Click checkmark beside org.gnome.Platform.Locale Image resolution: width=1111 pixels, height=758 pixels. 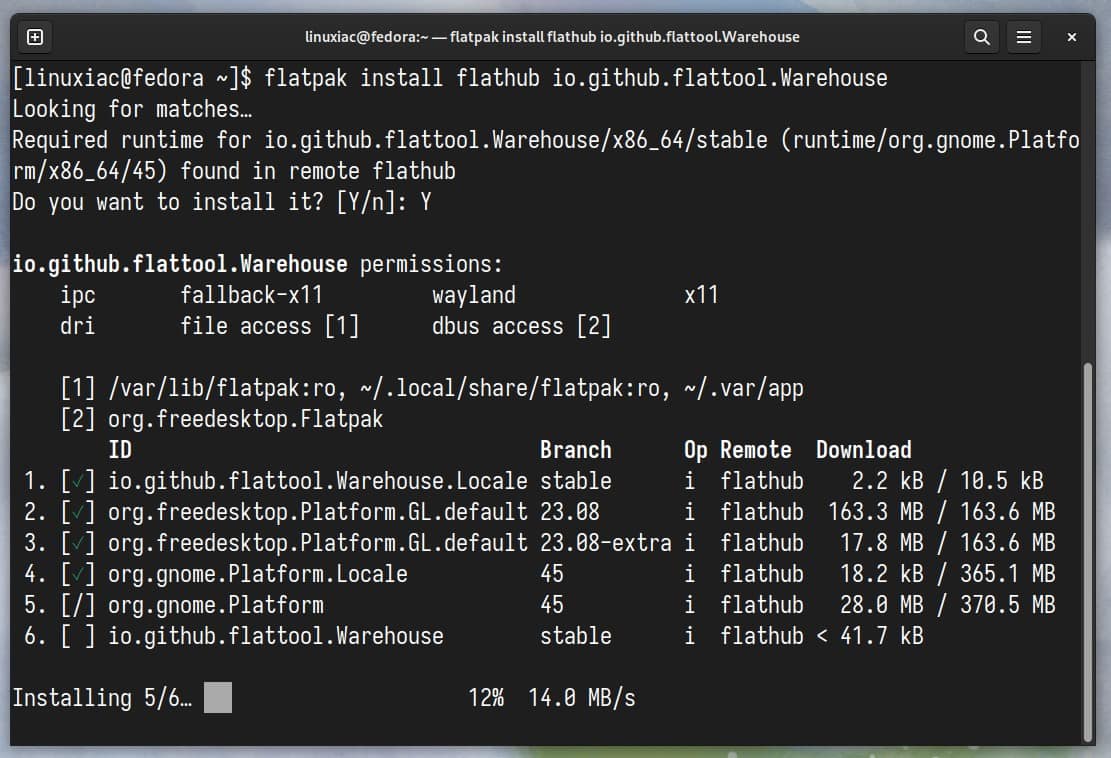tap(78, 574)
